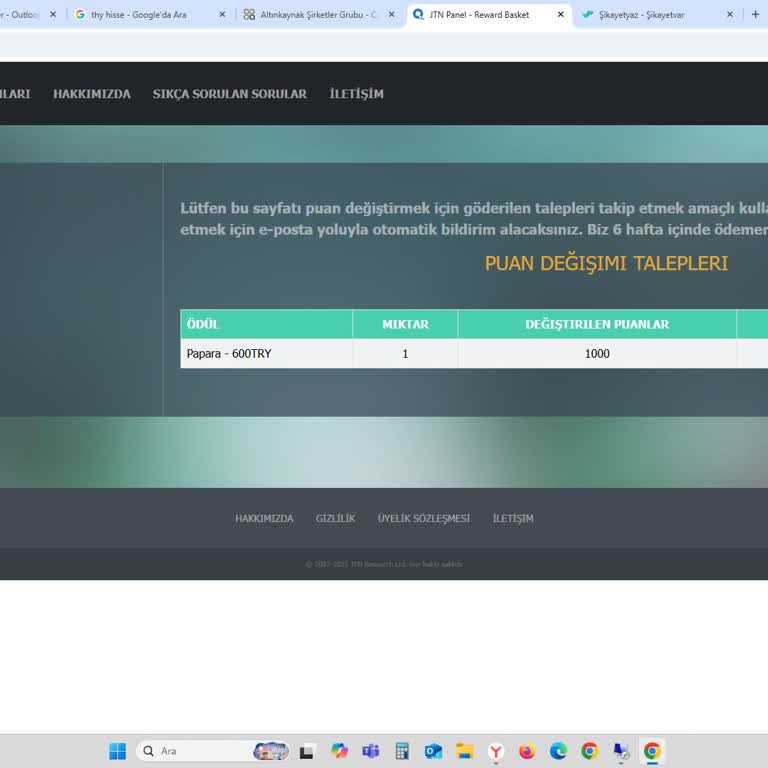The image size is (768, 768).
Task: Open the footer İLETİŞİM link
Action: click(x=513, y=518)
